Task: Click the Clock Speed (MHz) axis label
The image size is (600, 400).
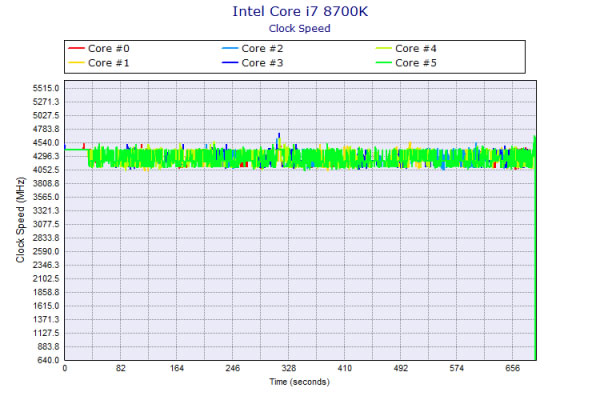Action: click(x=20, y=220)
